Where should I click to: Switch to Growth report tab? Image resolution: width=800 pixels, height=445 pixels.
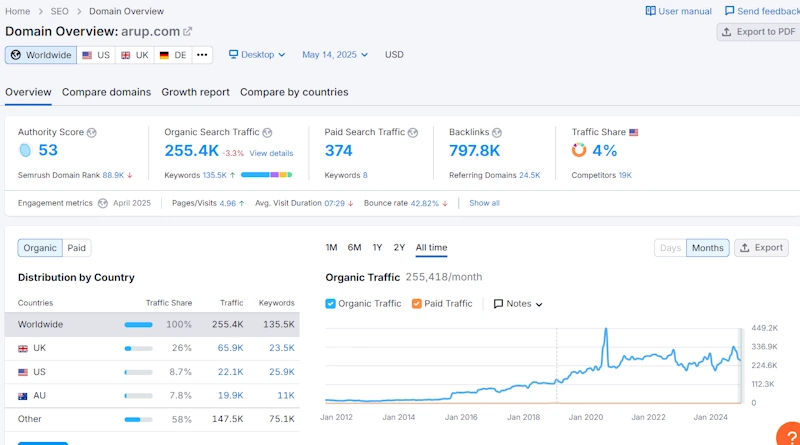(x=195, y=92)
